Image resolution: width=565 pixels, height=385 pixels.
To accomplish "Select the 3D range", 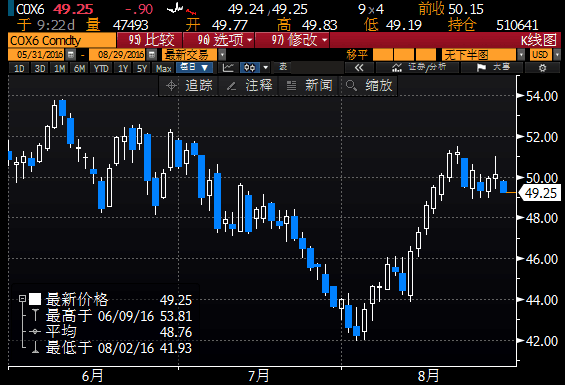I will coord(40,68).
